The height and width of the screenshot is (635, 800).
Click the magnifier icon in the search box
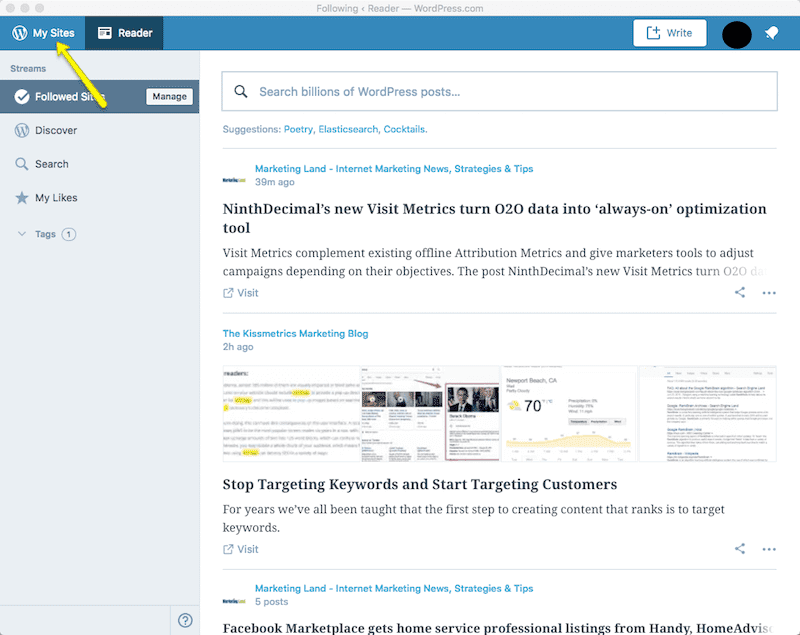241,92
